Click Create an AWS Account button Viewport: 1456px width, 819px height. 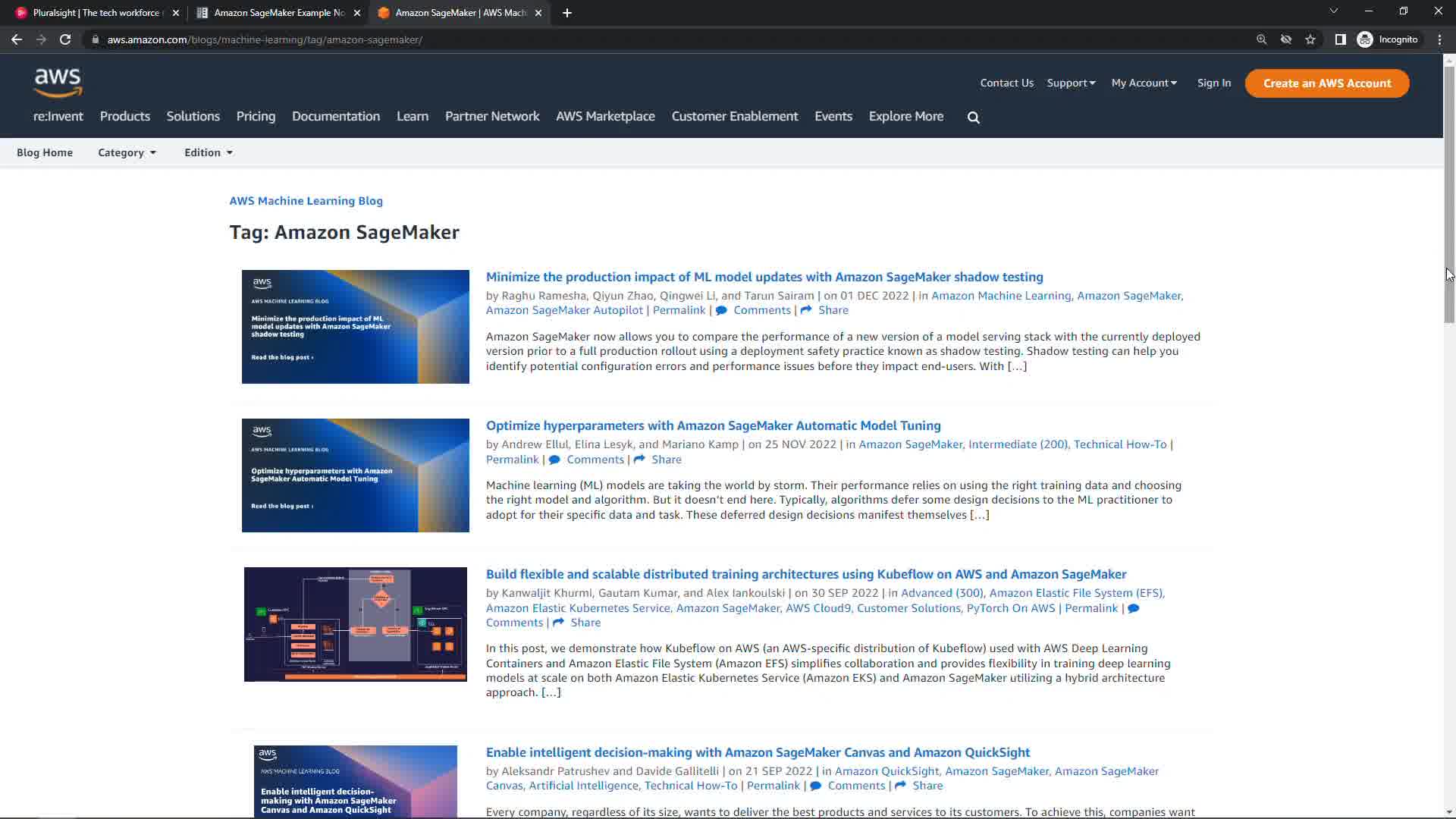[x=1326, y=83]
